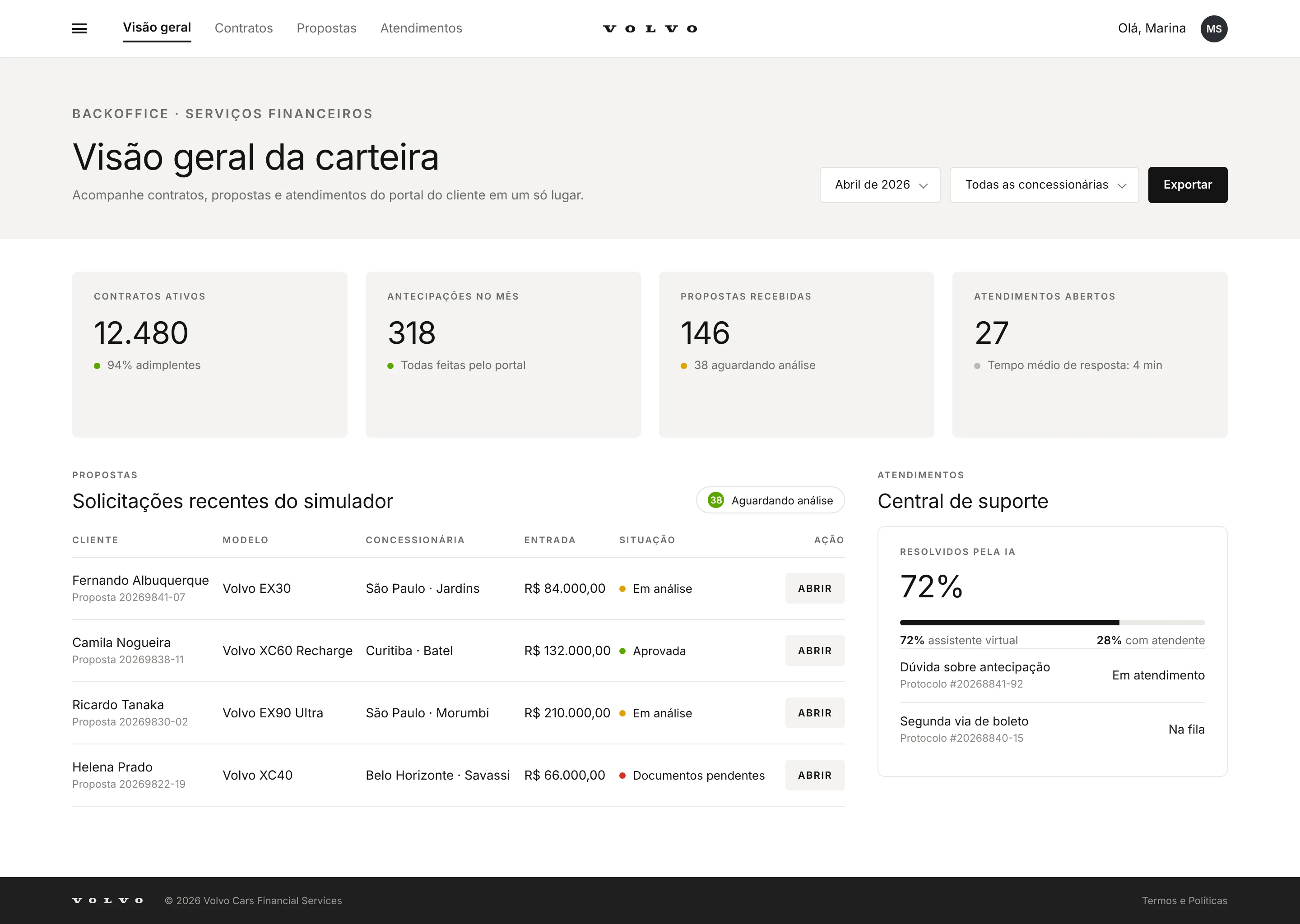The height and width of the screenshot is (924, 1300).
Task: Select the Antecipações no mês card
Action: point(503,355)
